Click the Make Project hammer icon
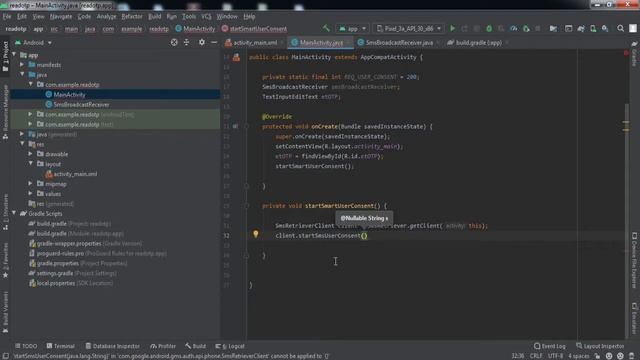640x360 pixels. click(x=326, y=28)
